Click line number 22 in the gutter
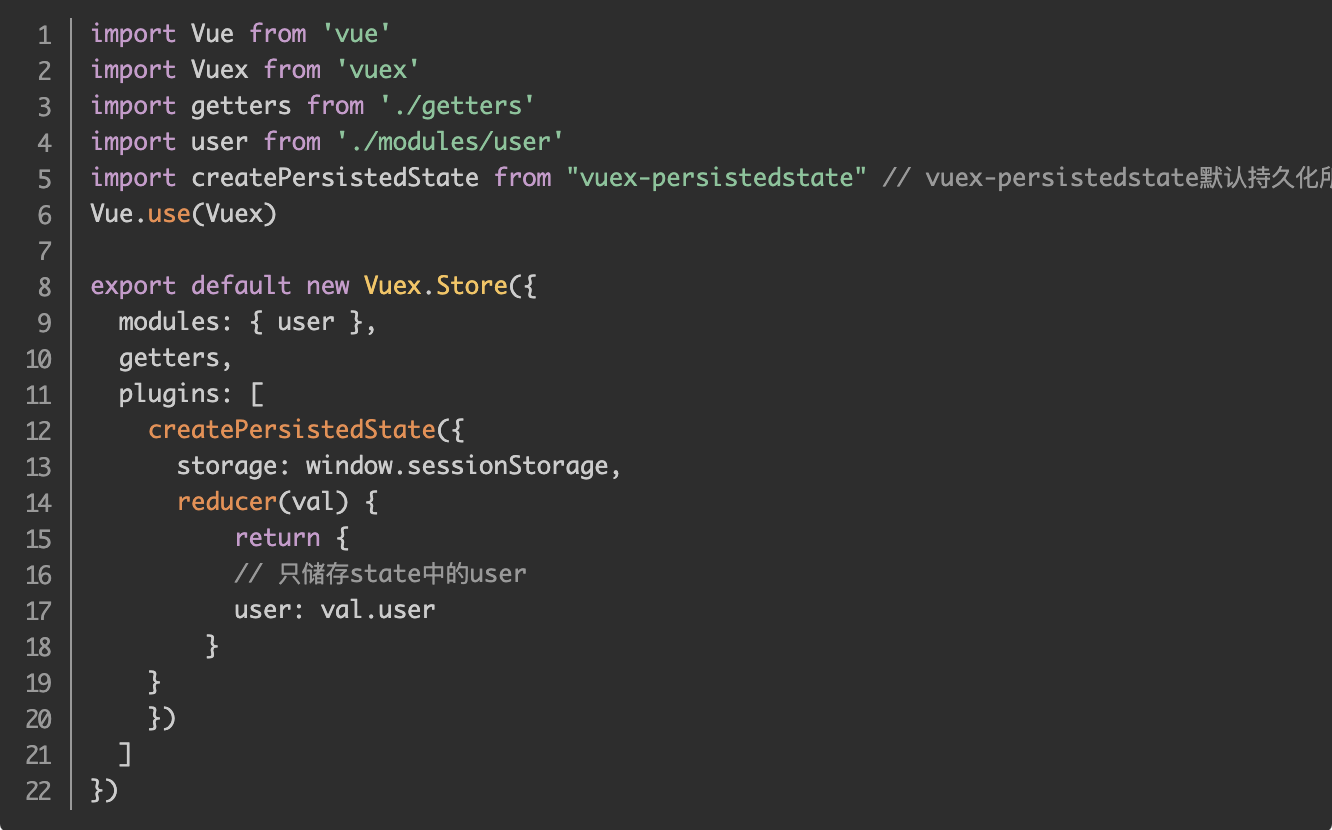This screenshot has width=1332, height=830. [39, 791]
